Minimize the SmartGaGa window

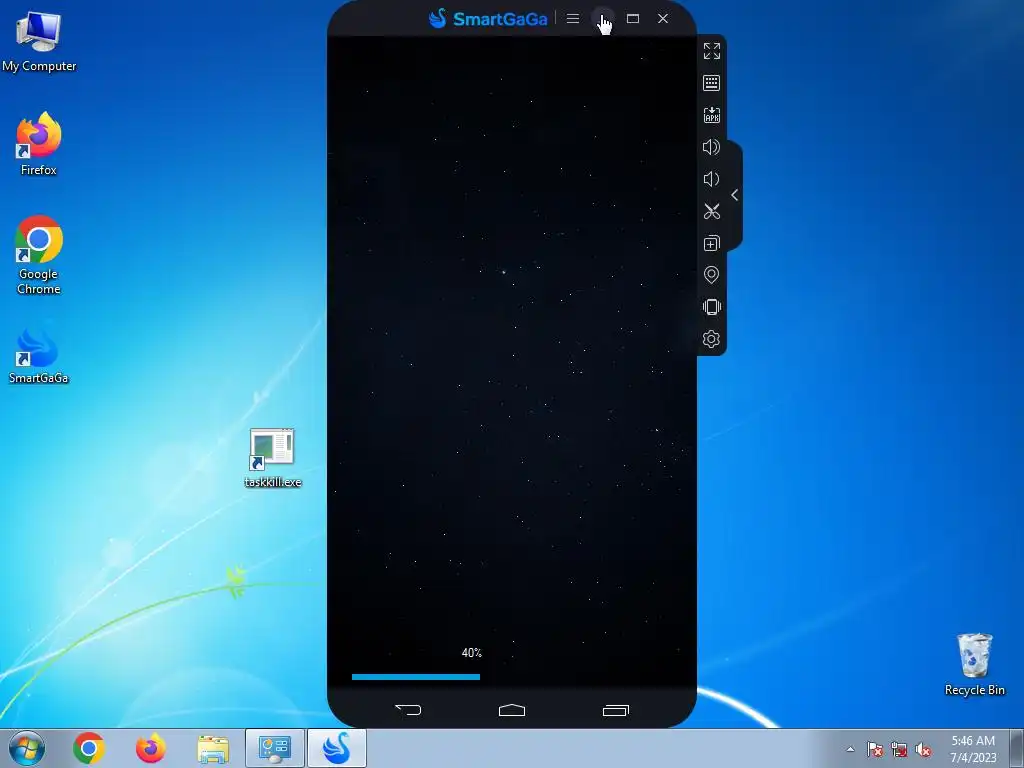tap(602, 19)
